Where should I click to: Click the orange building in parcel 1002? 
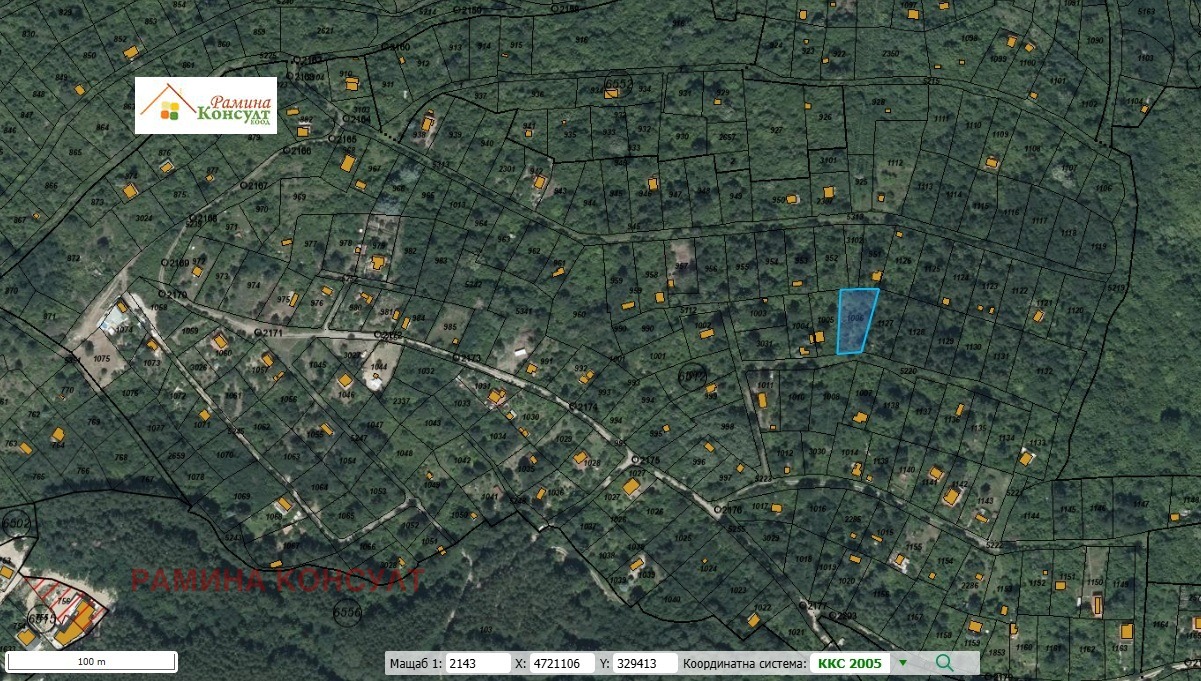click(x=705, y=333)
